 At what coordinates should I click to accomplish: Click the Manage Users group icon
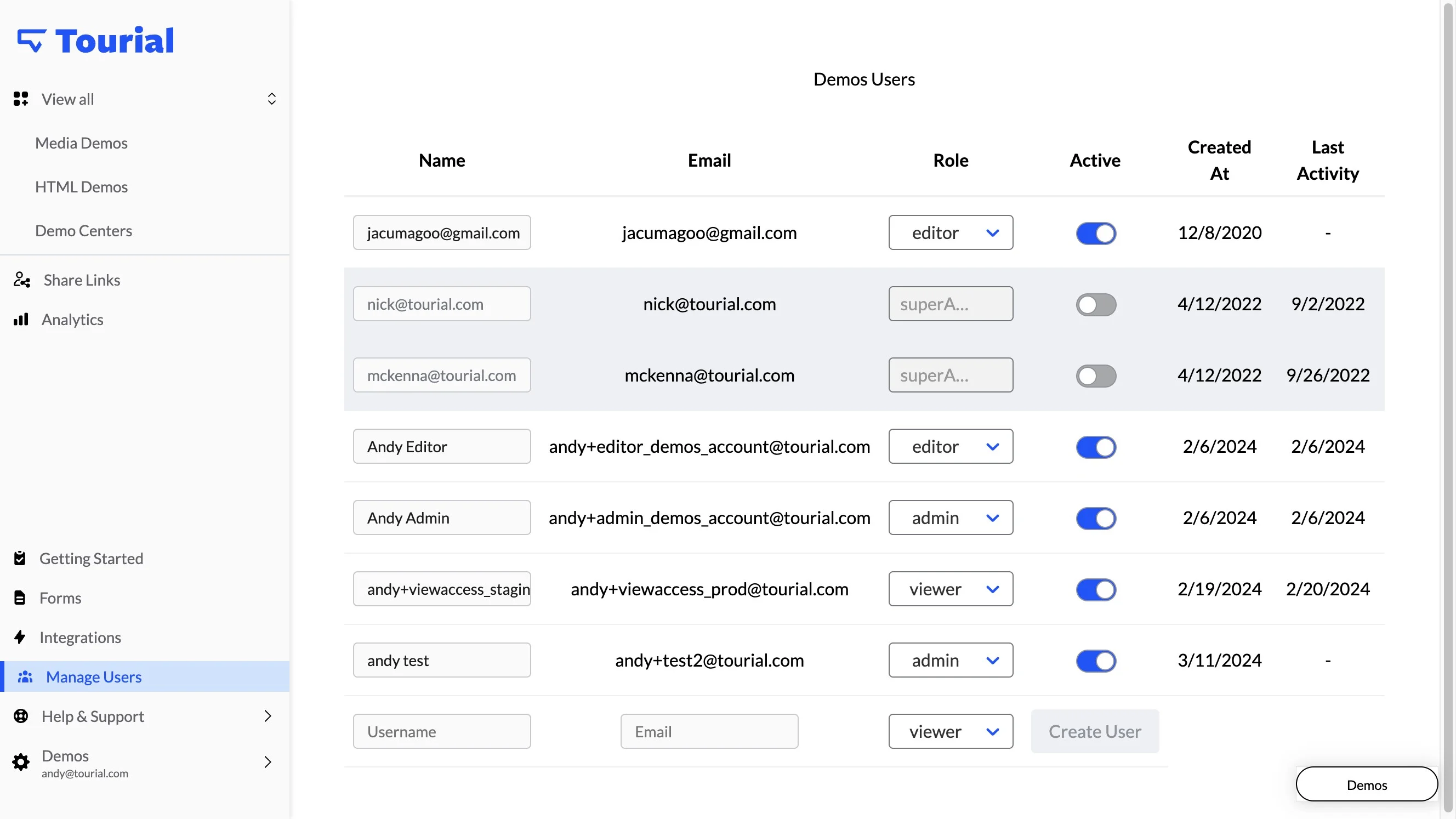(x=25, y=676)
